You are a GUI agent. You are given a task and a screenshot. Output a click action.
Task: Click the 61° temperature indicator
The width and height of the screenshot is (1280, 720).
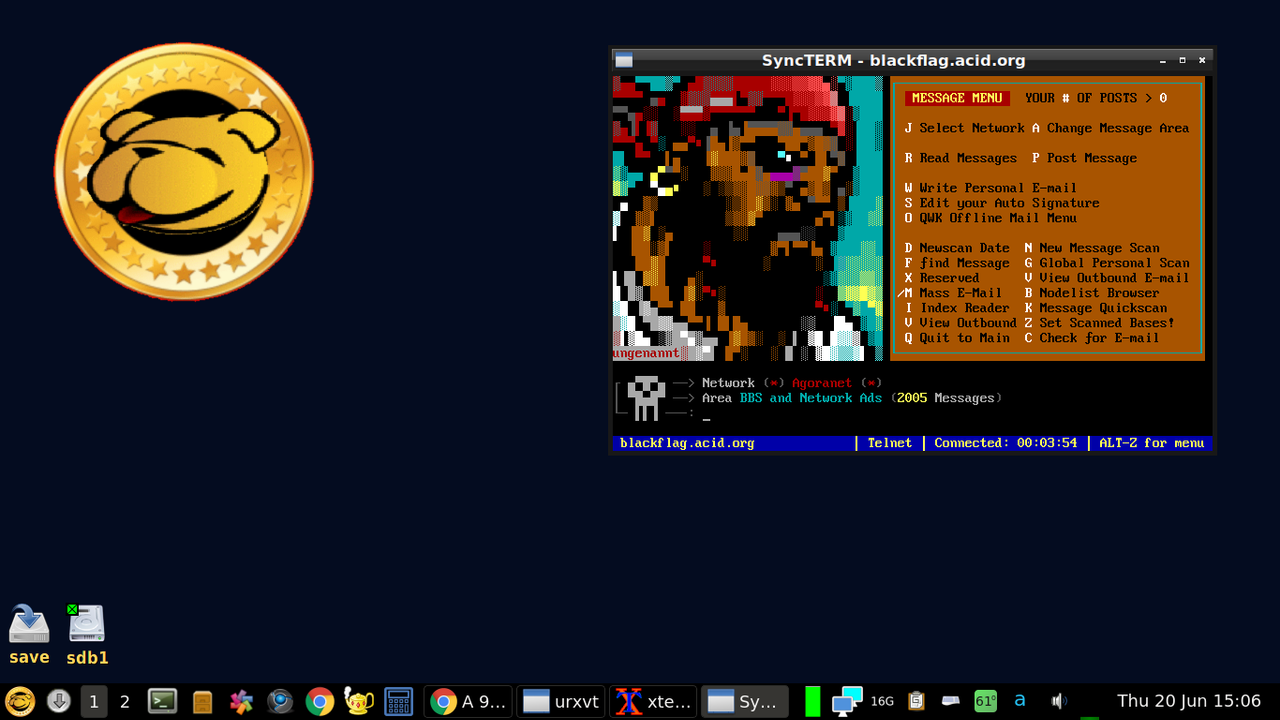point(986,701)
